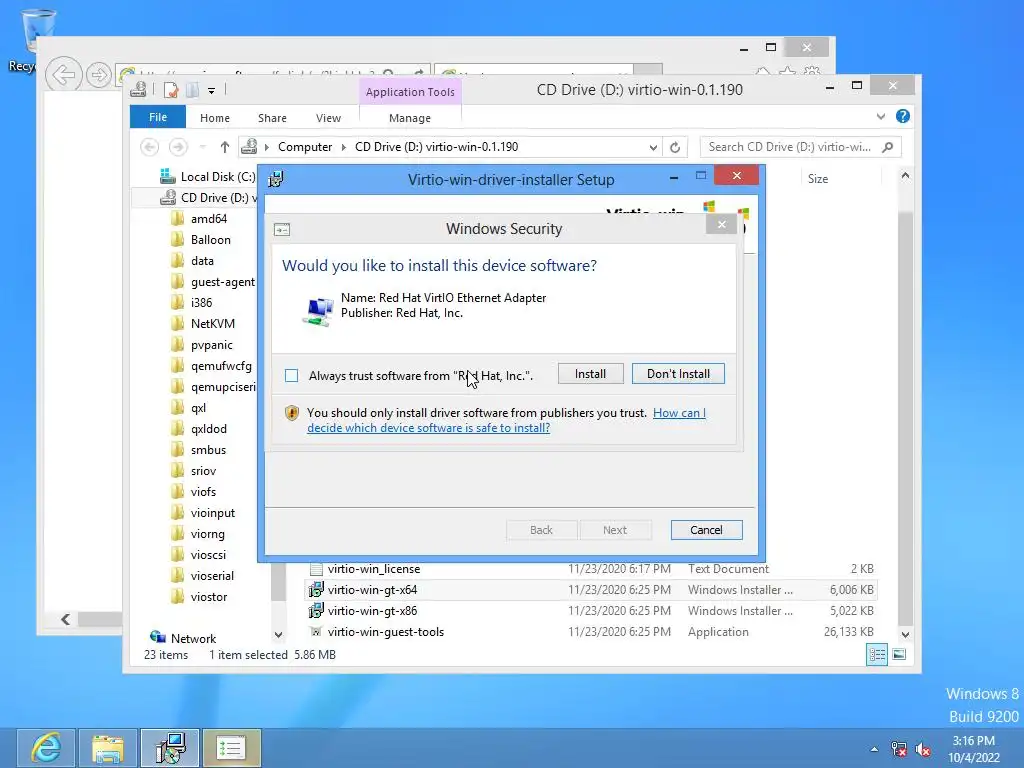Close the Windows Security dialog
Image resolution: width=1024 pixels, height=768 pixels.
tap(722, 225)
